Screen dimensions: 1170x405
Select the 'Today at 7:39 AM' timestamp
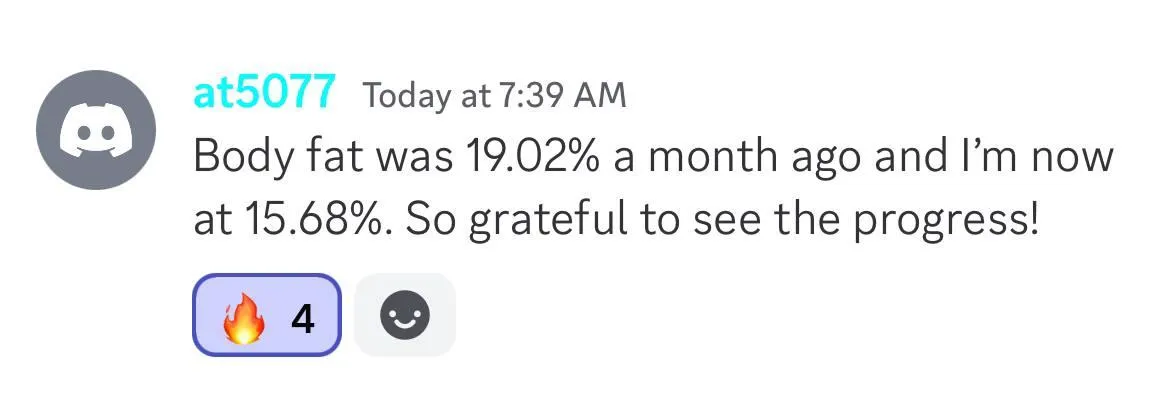click(494, 95)
